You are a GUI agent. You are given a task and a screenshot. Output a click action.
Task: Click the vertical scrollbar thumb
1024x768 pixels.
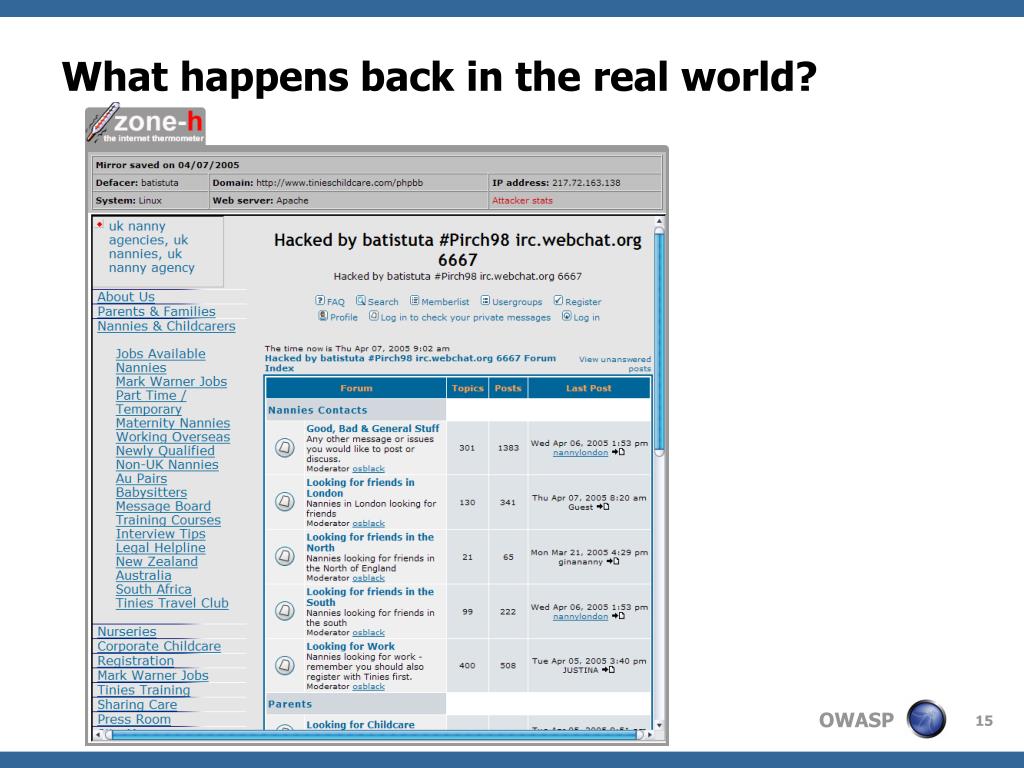coord(659,342)
